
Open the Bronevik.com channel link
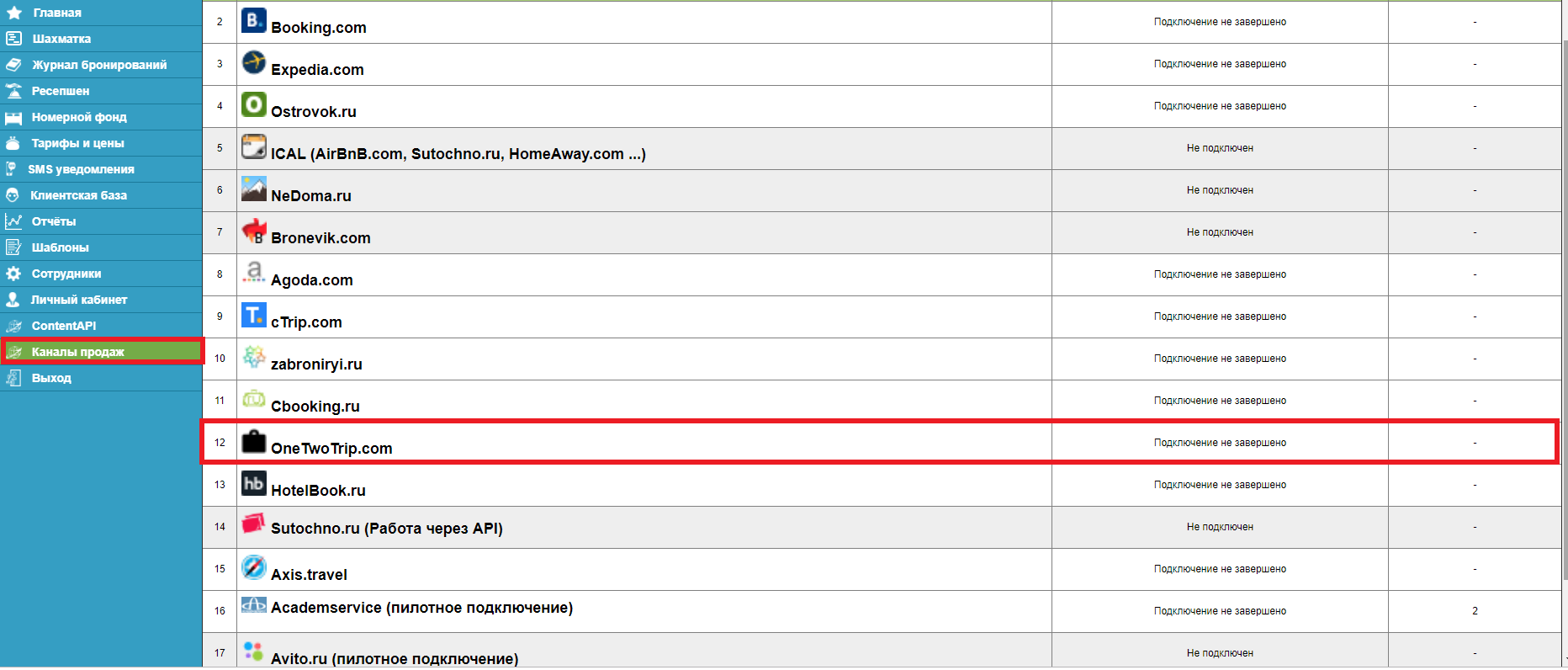click(x=320, y=238)
